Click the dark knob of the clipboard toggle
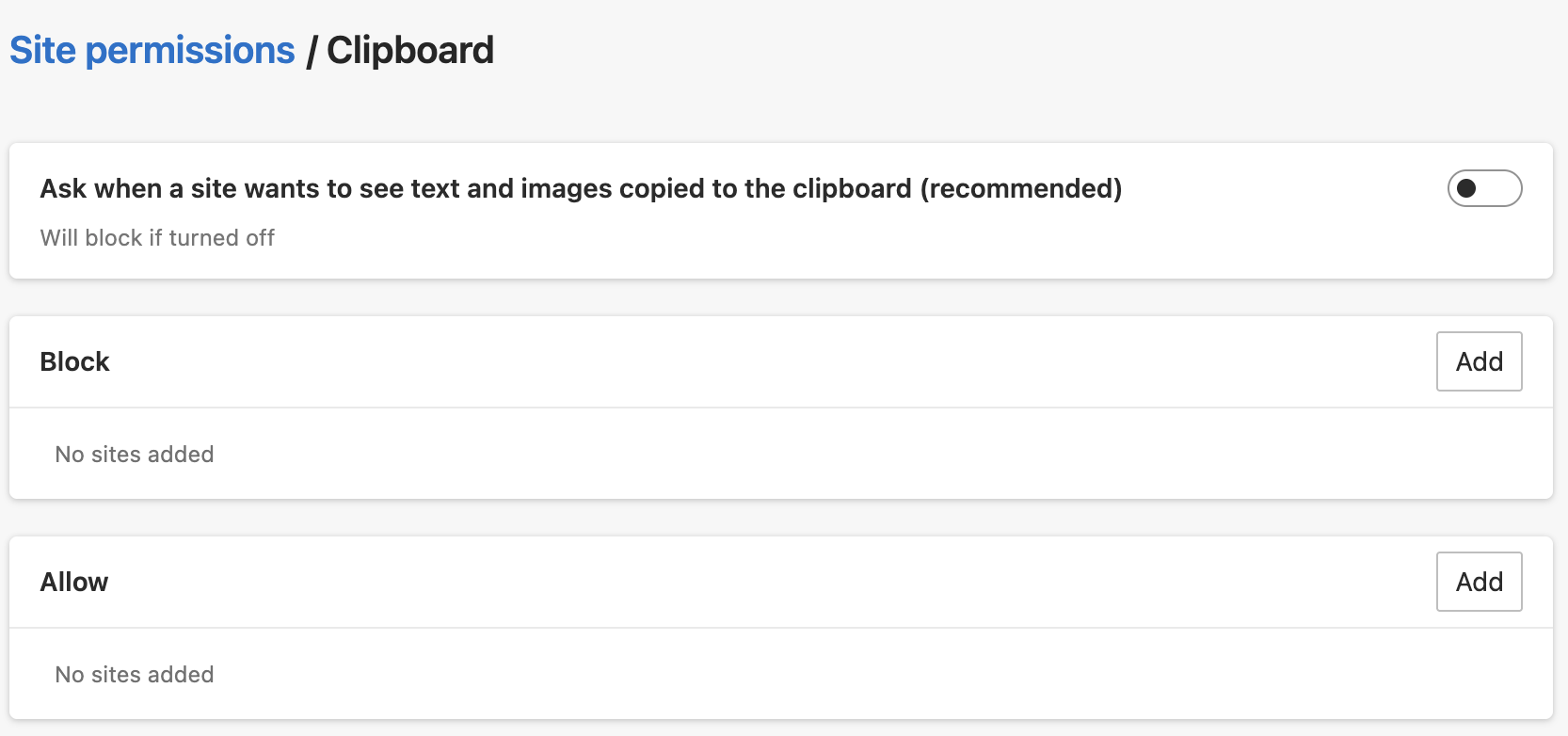The height and width of the screenshot is (736, 1568). (x=1466, y=188)
